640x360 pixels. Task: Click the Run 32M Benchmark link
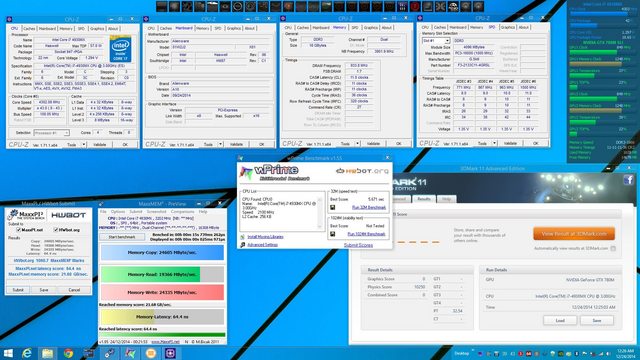(369, 207)
